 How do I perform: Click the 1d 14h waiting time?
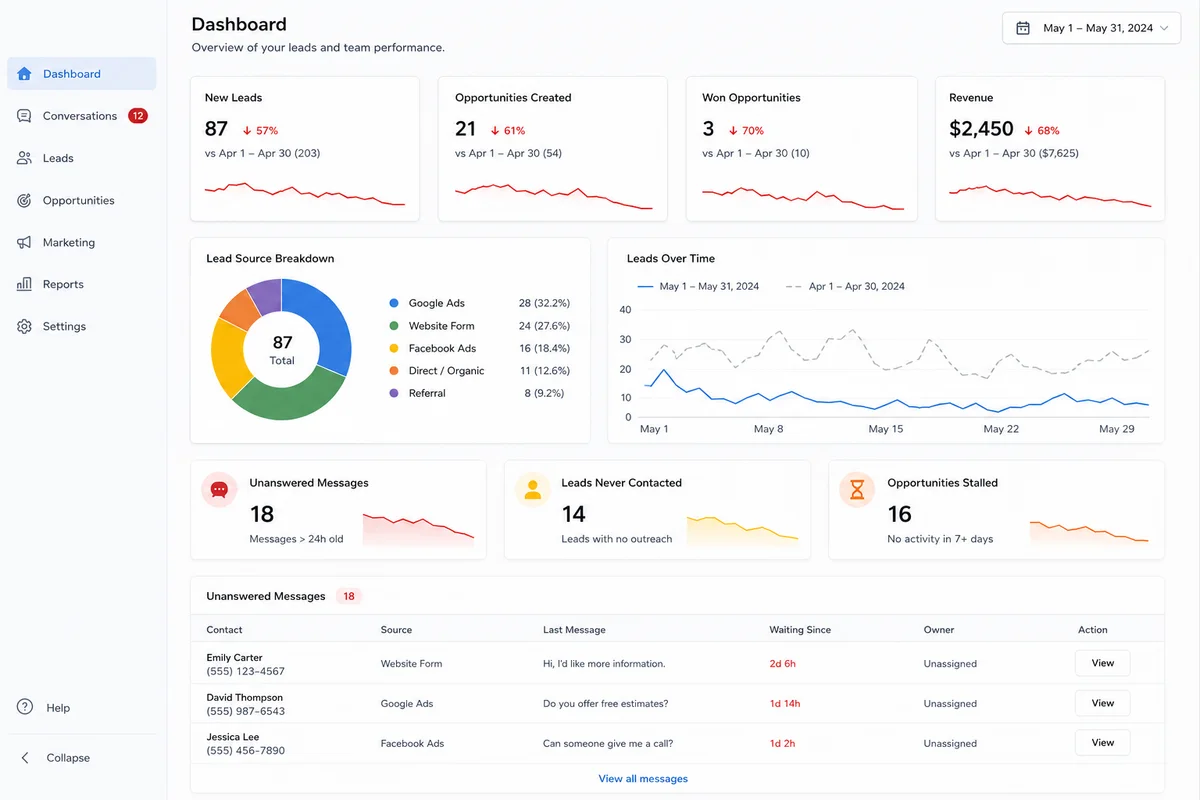(785, 703)
